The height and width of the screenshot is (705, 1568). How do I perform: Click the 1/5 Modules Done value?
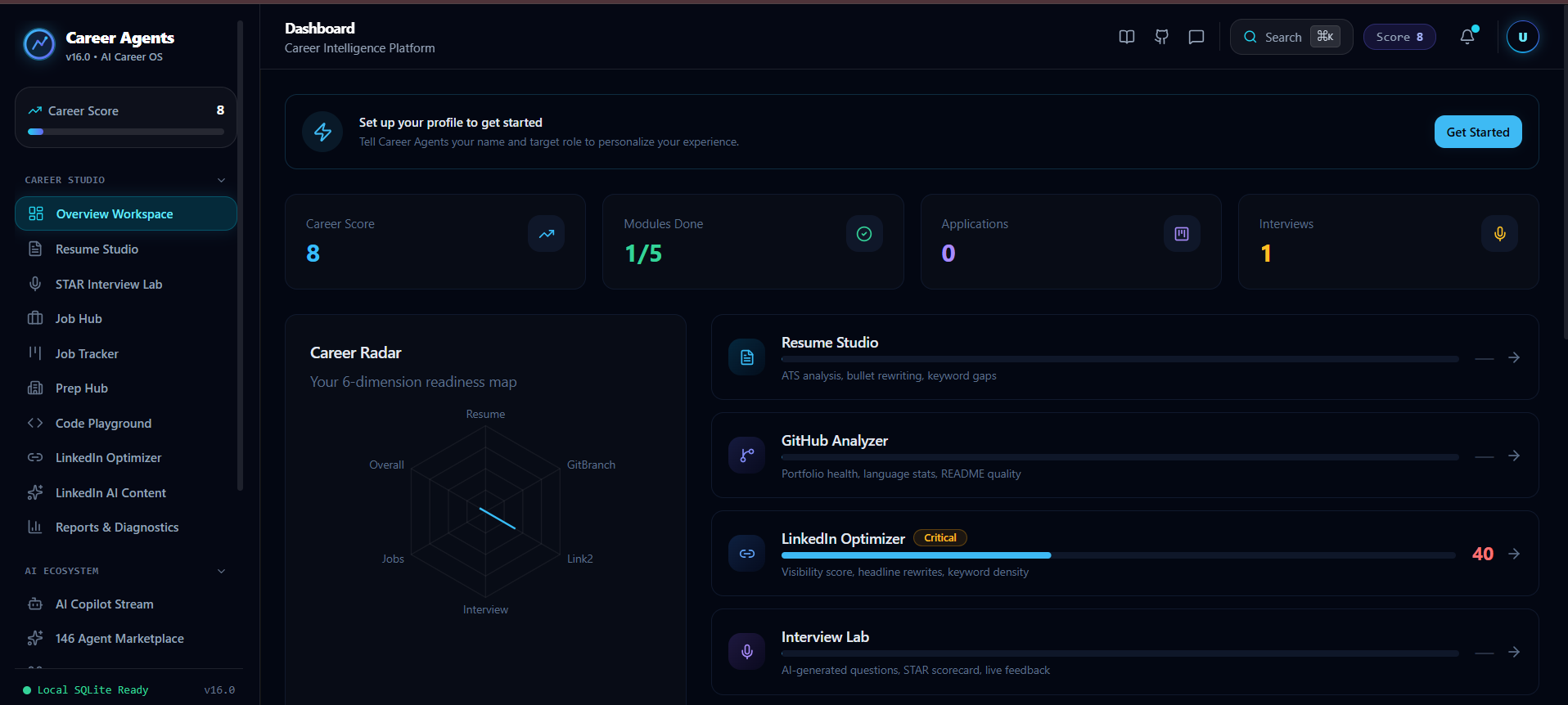[643, 254]
